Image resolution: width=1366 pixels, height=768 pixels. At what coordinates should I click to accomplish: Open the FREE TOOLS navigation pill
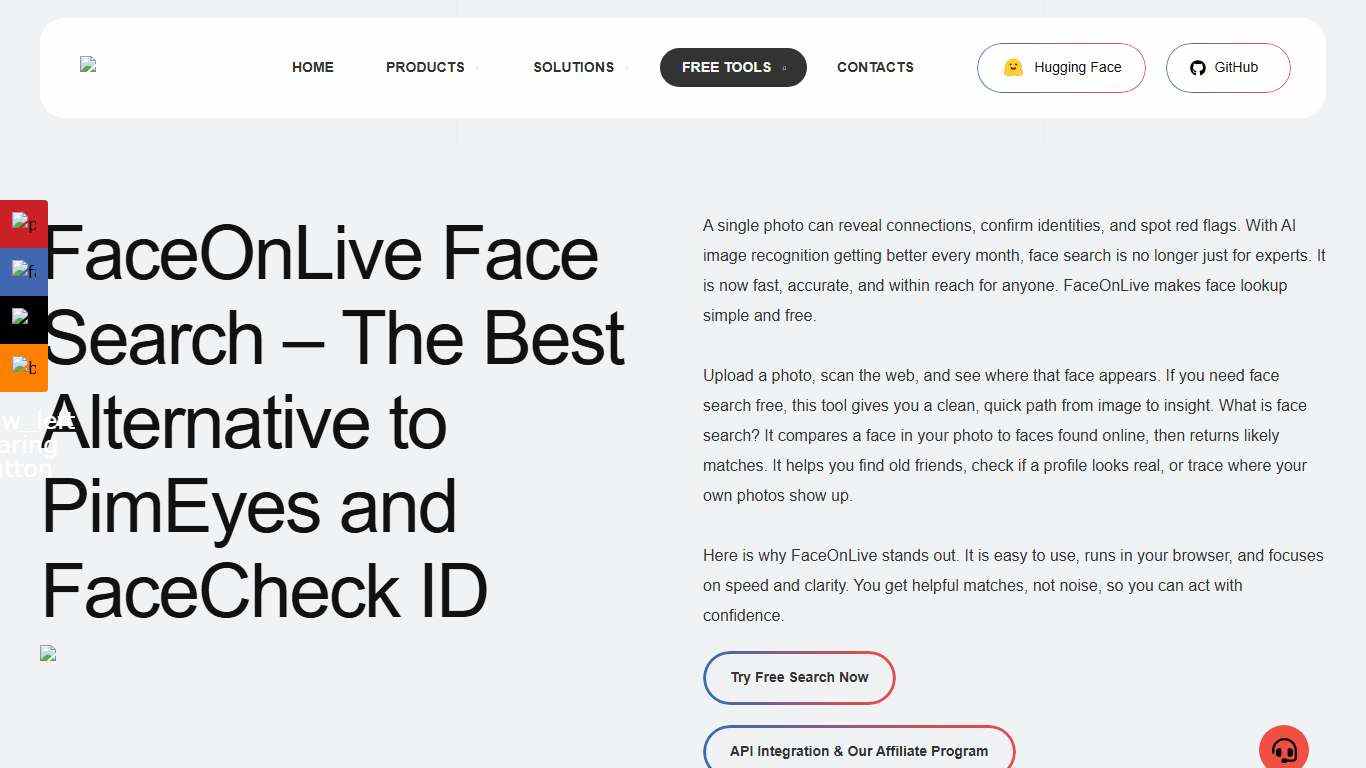point(727,67)
